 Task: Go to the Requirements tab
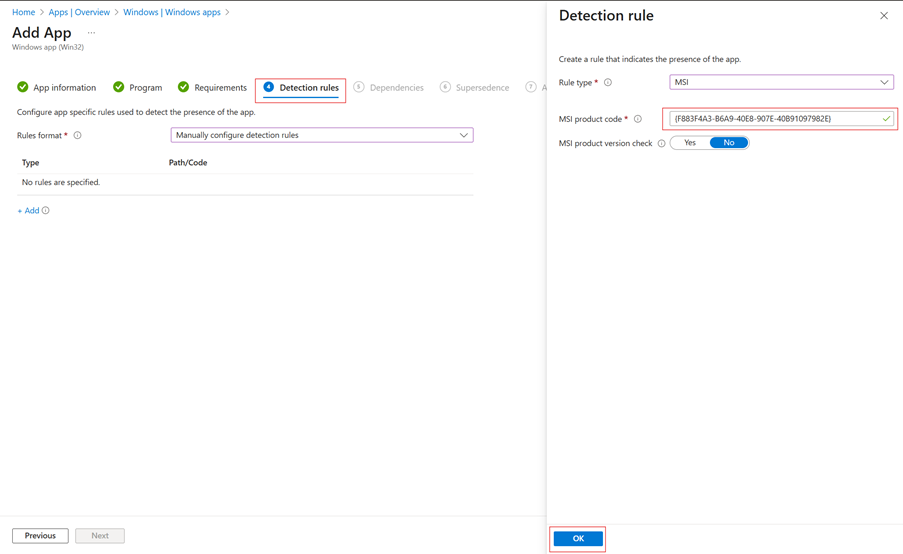point(221,88)
